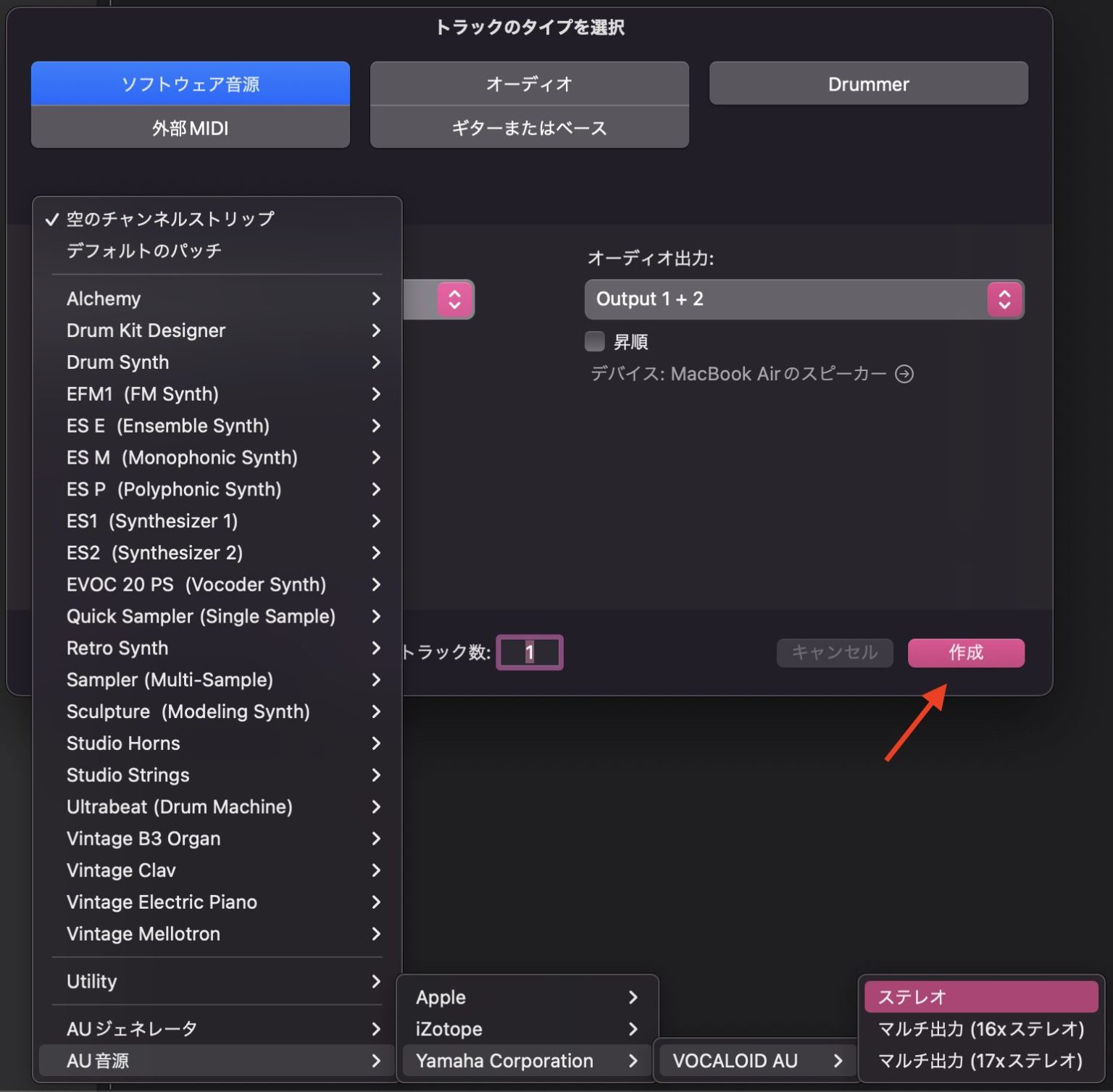1113x1092 pixels.
Task: Select the Alchemy instrument
Action: [104, 299]
